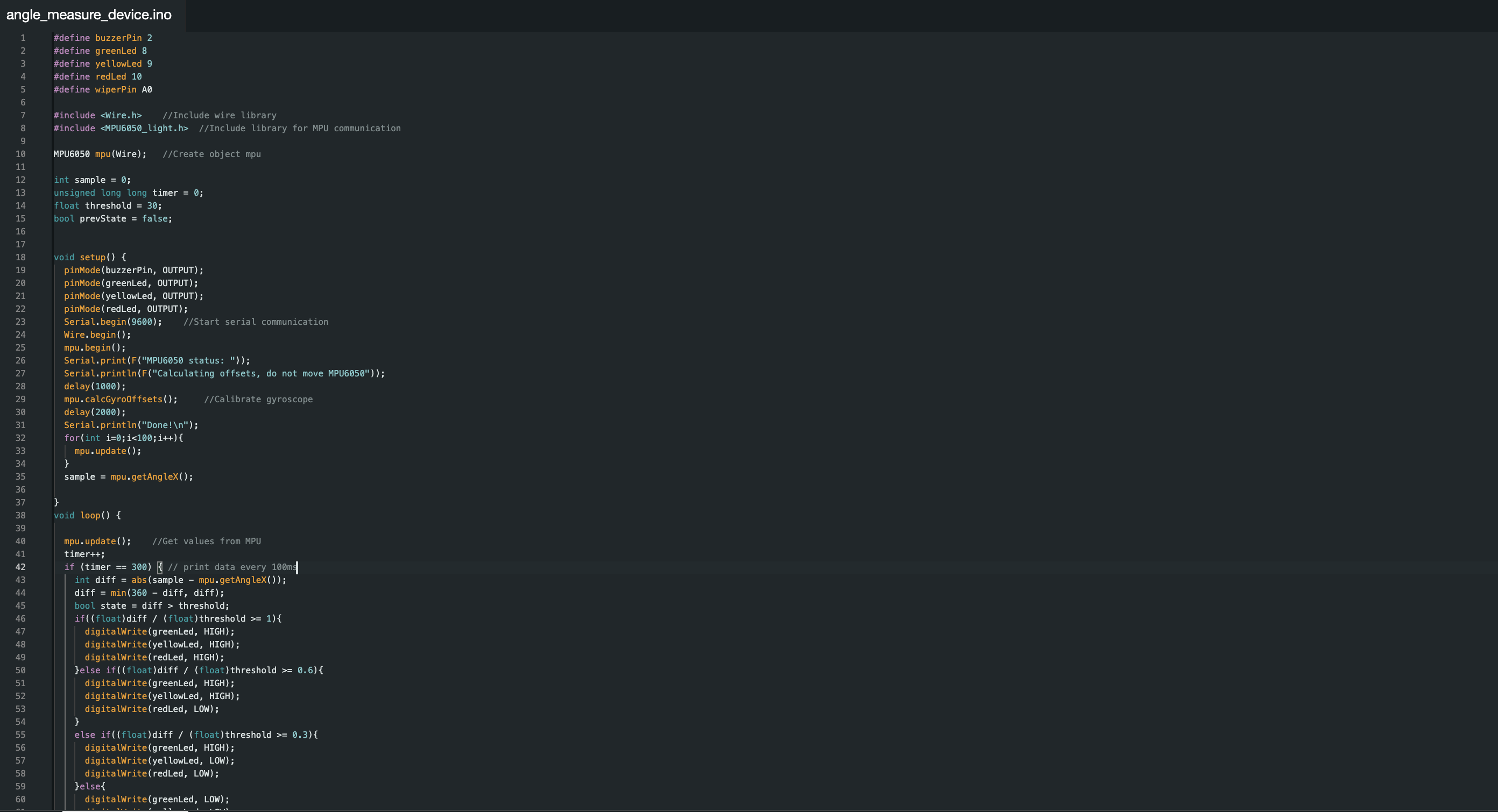Click the opening brace on line 42
1498x812 pixels.
click(160, 567)
